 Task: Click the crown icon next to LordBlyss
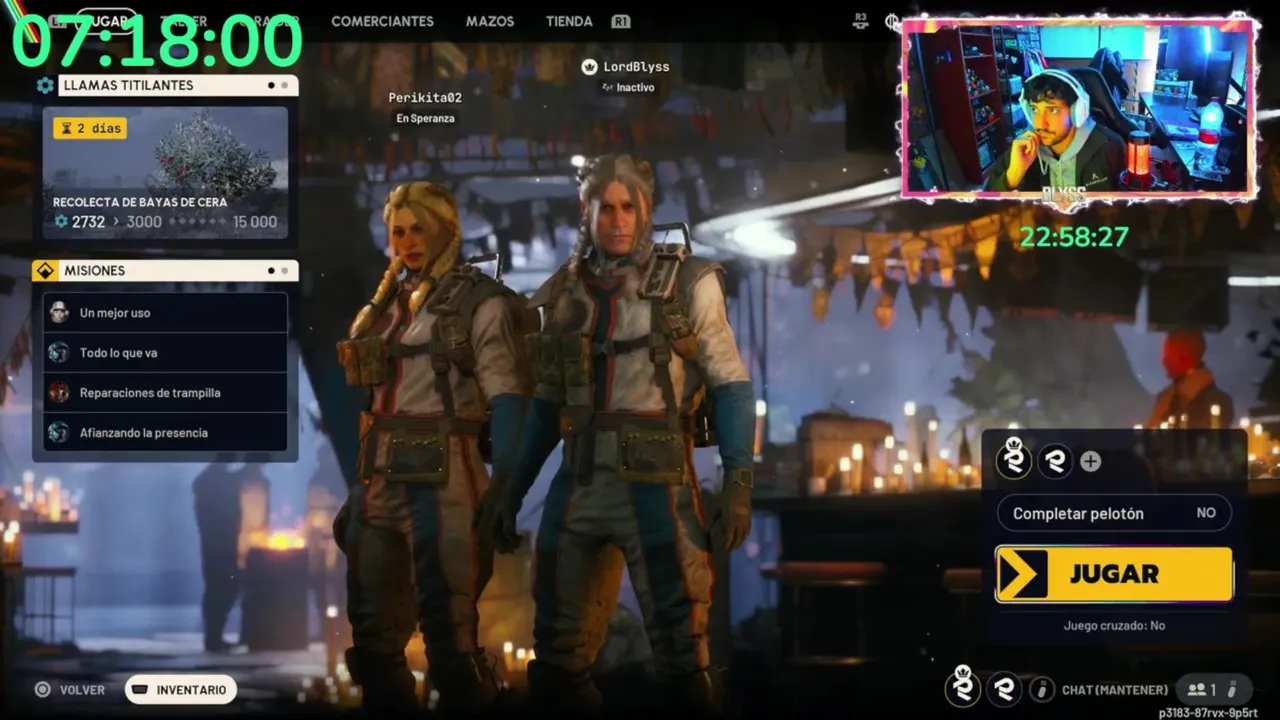pos(589,67)
